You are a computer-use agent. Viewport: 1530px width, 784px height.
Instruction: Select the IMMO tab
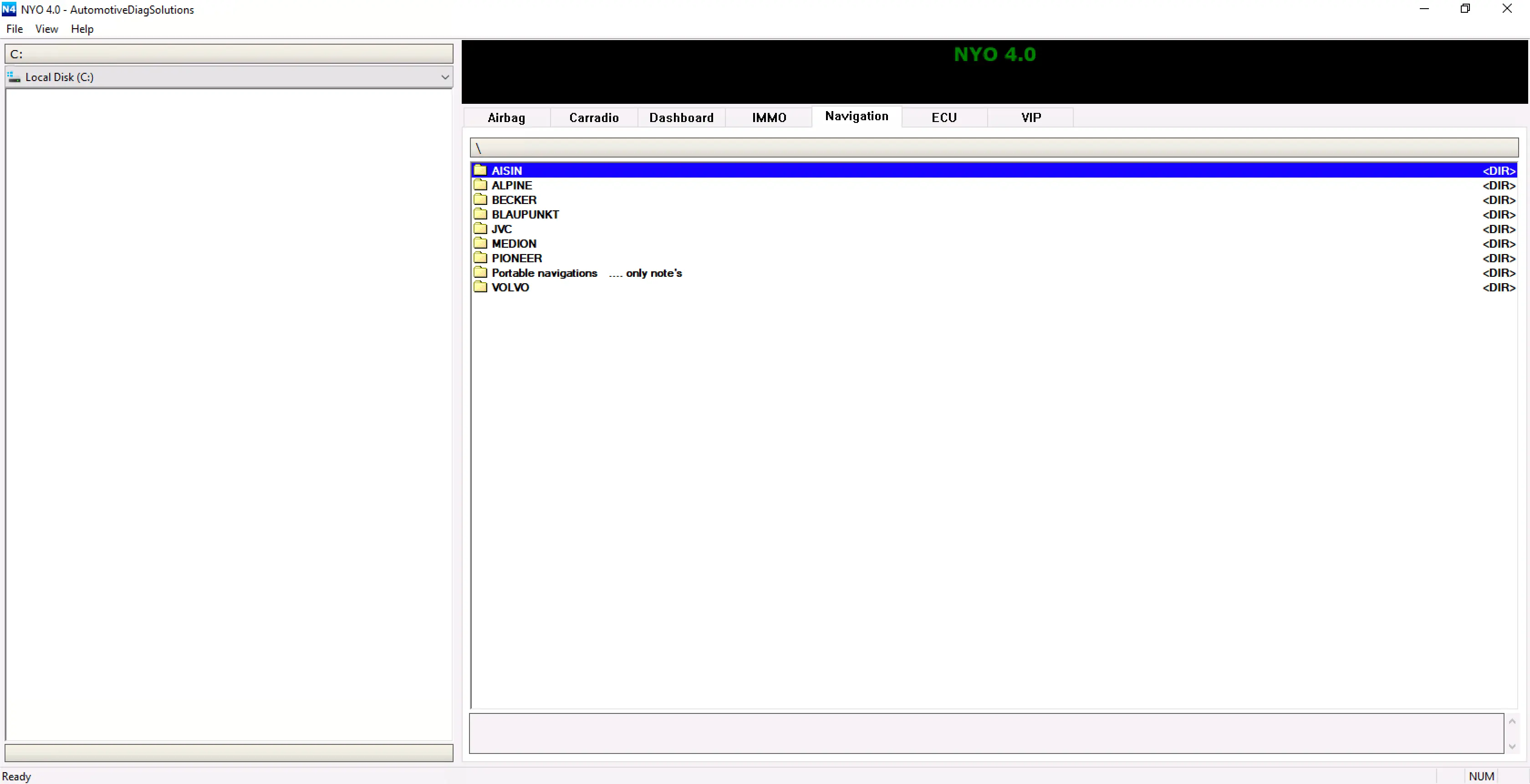point(769,117)
